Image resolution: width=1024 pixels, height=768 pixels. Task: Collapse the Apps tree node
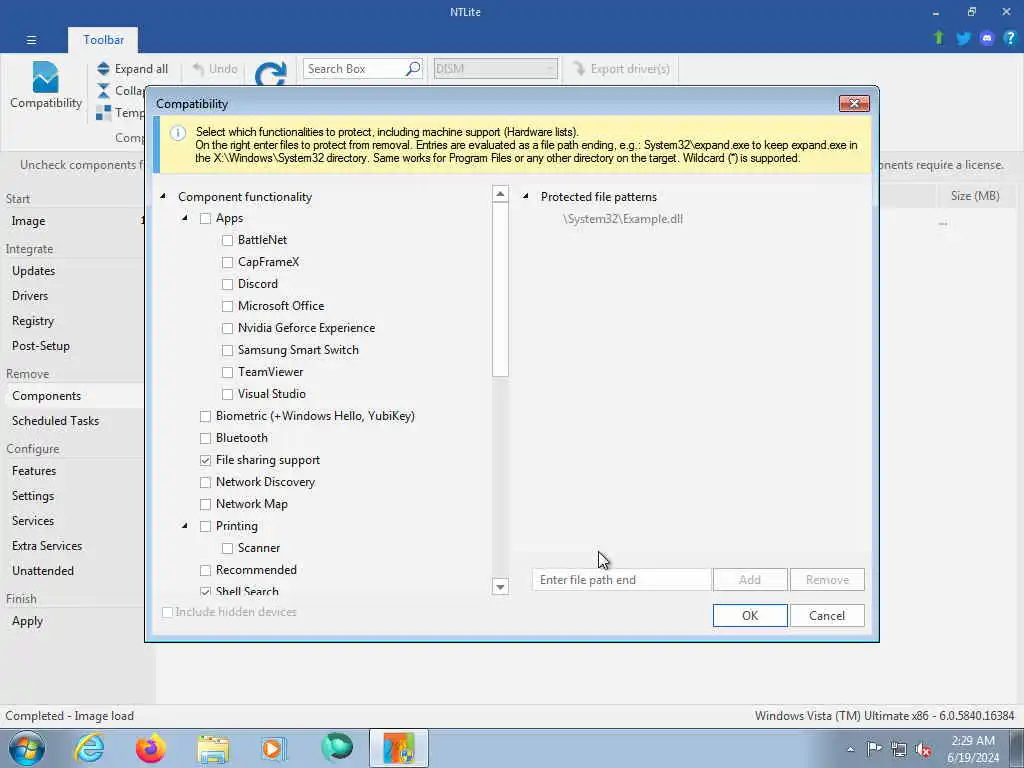pyautogui.click(x=185, y=218)
